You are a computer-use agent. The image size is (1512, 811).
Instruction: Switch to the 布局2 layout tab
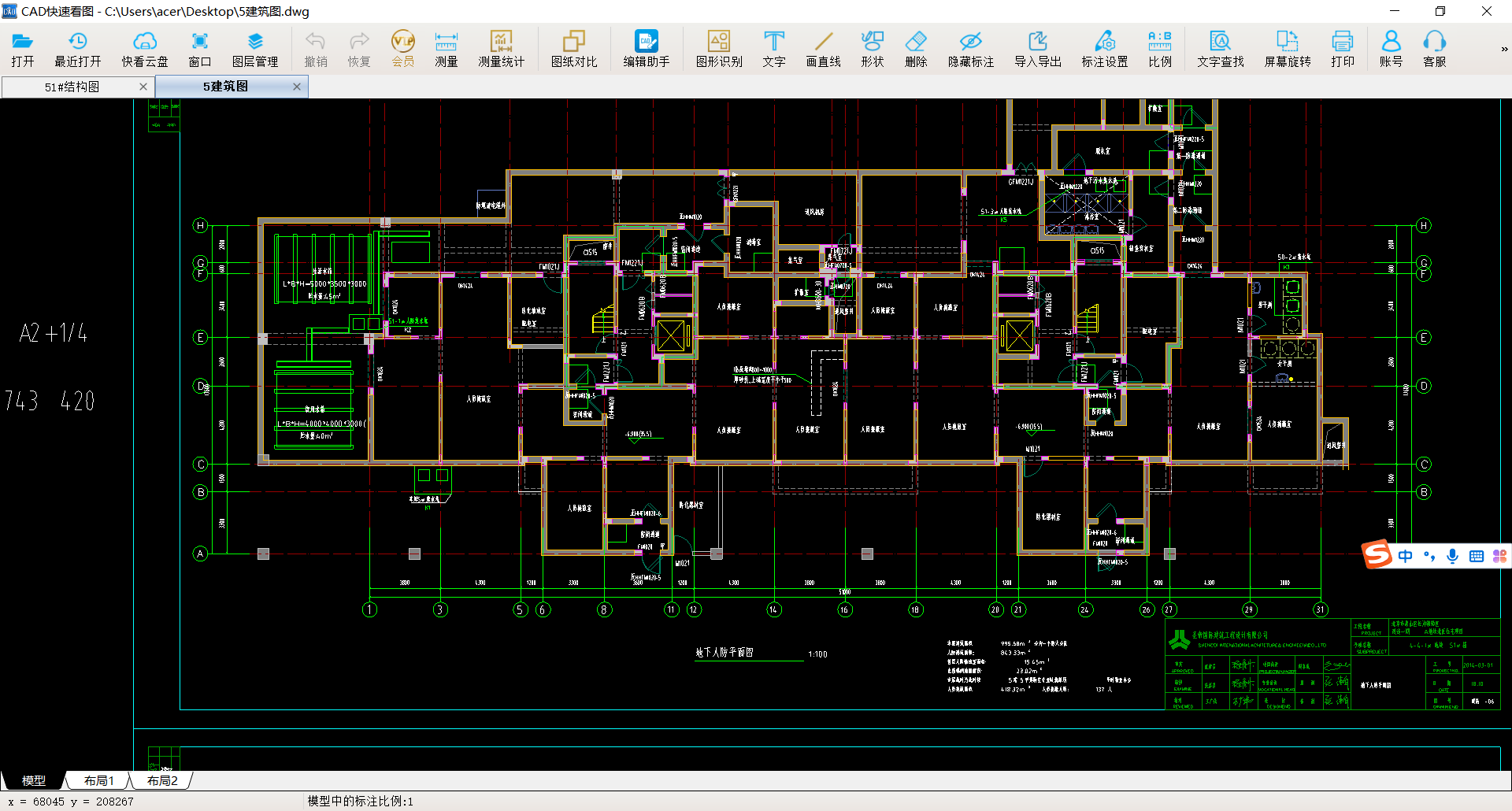coord(162,780)
